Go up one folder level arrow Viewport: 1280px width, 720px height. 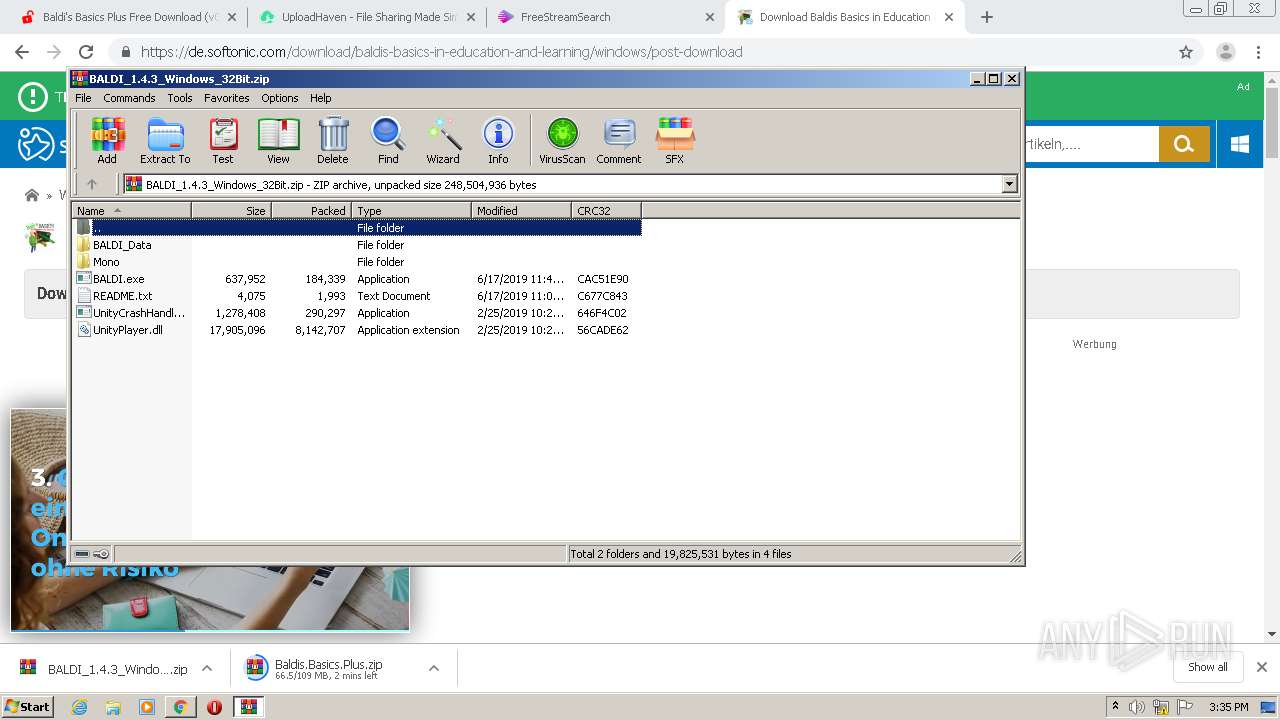click(92, 184)
